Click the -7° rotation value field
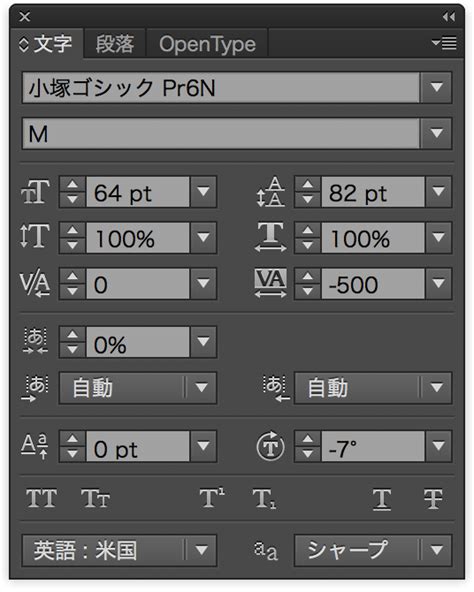This screenshot has width=474, height=592. pyautogui.click(x=373, y=447)
